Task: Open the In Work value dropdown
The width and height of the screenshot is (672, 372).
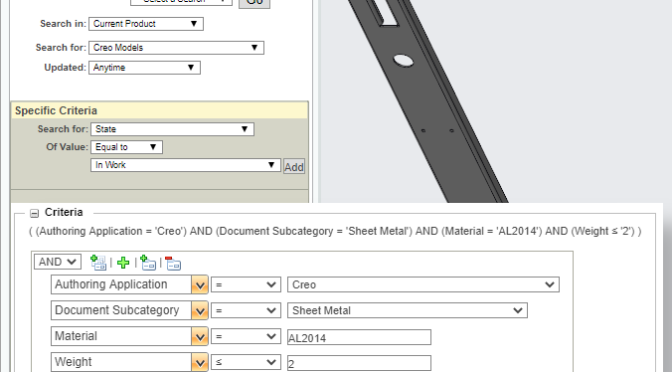Action: click(x=186, y=165)
